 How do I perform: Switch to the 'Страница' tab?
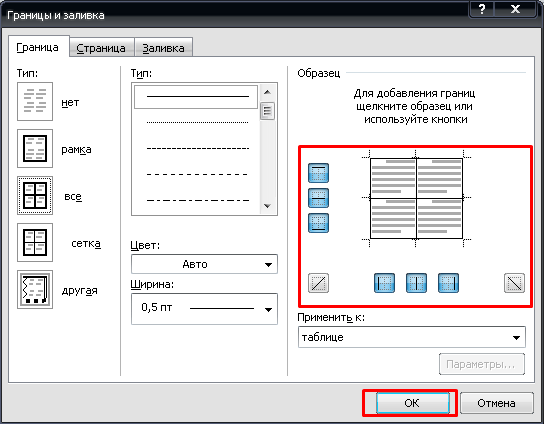tap(101, 48)
